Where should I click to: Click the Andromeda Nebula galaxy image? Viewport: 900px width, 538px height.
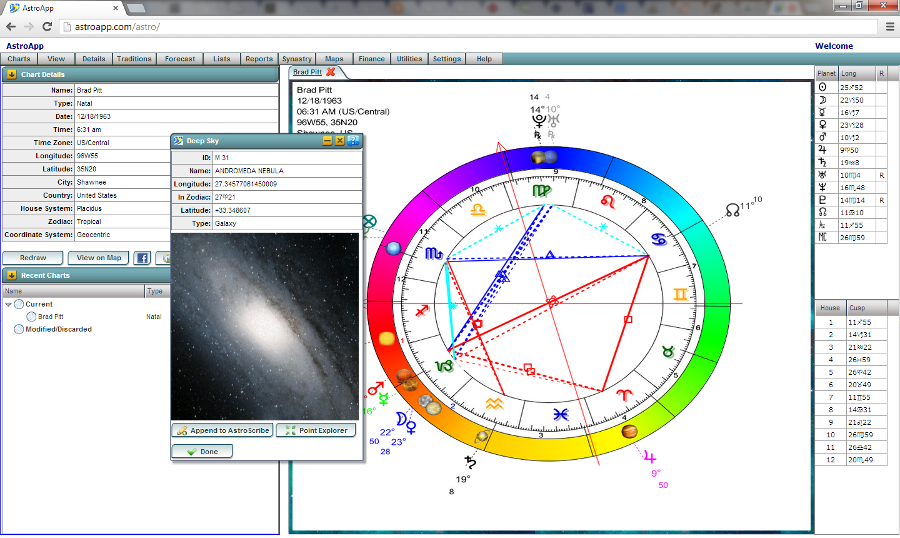pyautogui.click(x=265, y=326)
